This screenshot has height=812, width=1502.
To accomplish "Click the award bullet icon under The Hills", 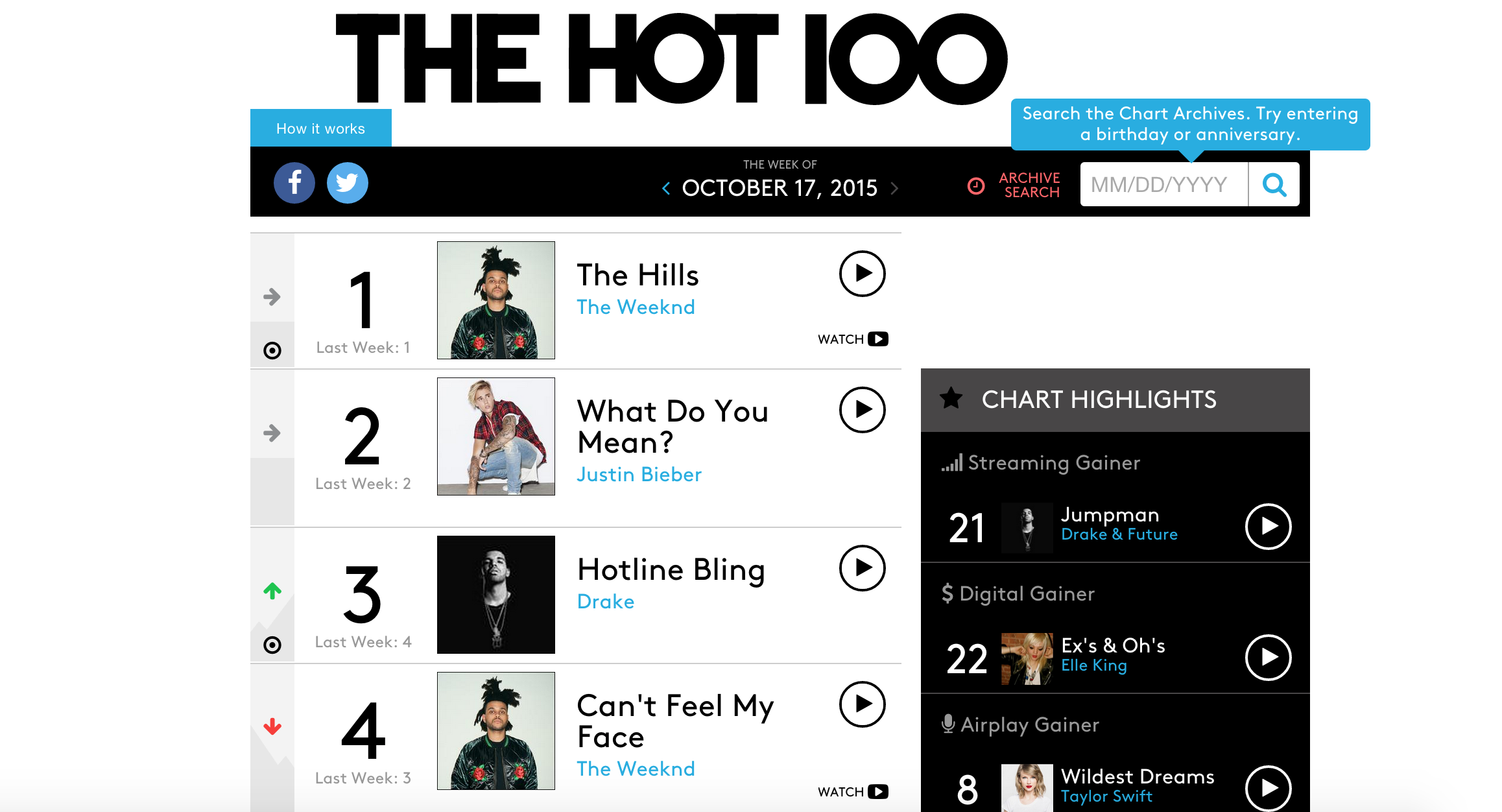I will pyautogui.click(x=272, y=351).
